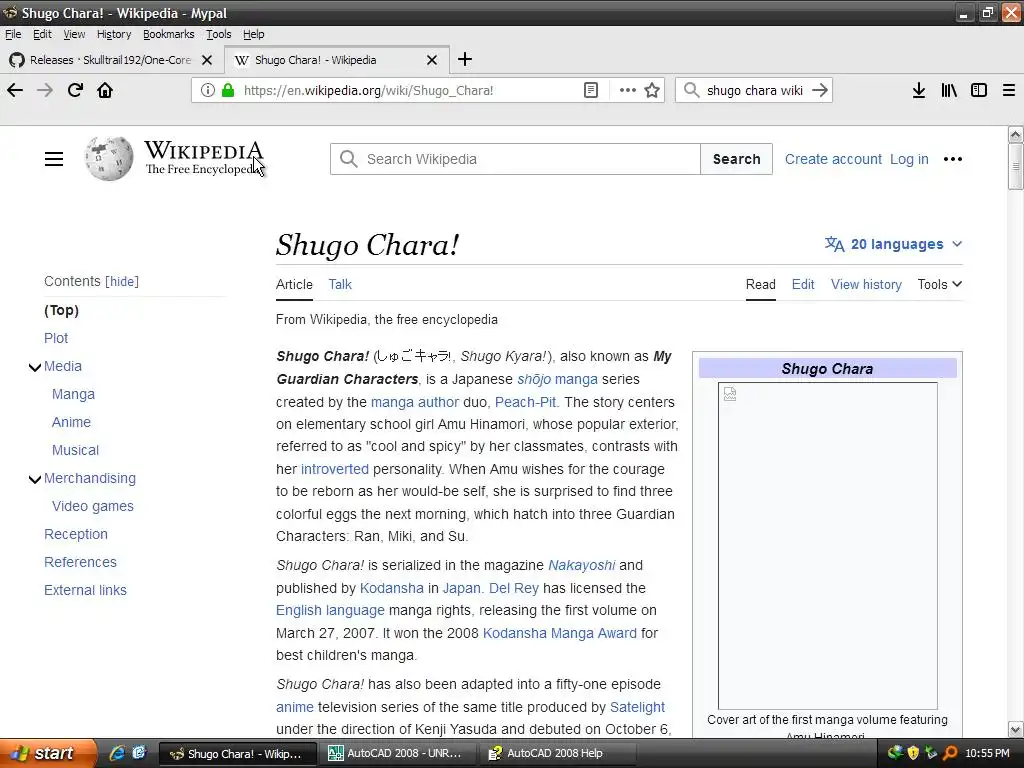This screenshot has width=1024, height=768.
Task: Open the Tools dropdown on article
Action: click(939, 284)
